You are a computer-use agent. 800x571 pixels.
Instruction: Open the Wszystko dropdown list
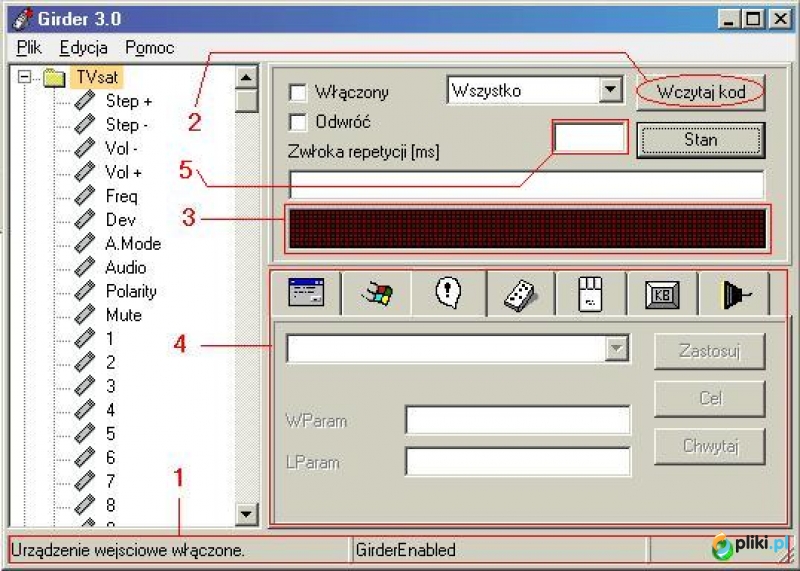pyautogui.click(x=611, y=90)
